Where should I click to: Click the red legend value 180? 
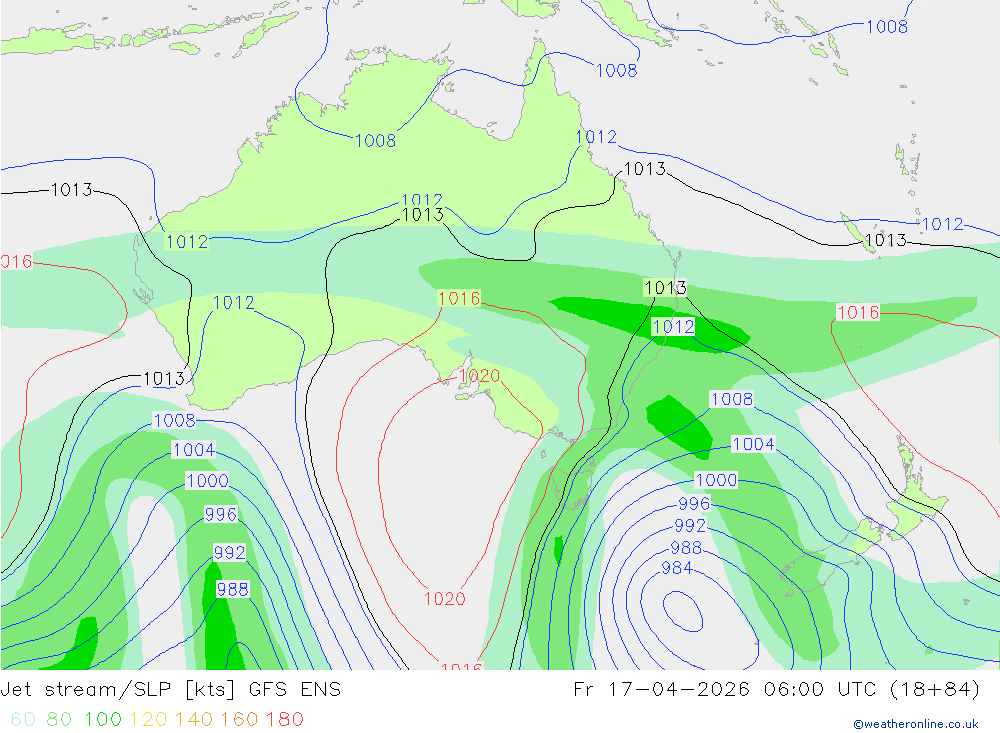point(284,719)
